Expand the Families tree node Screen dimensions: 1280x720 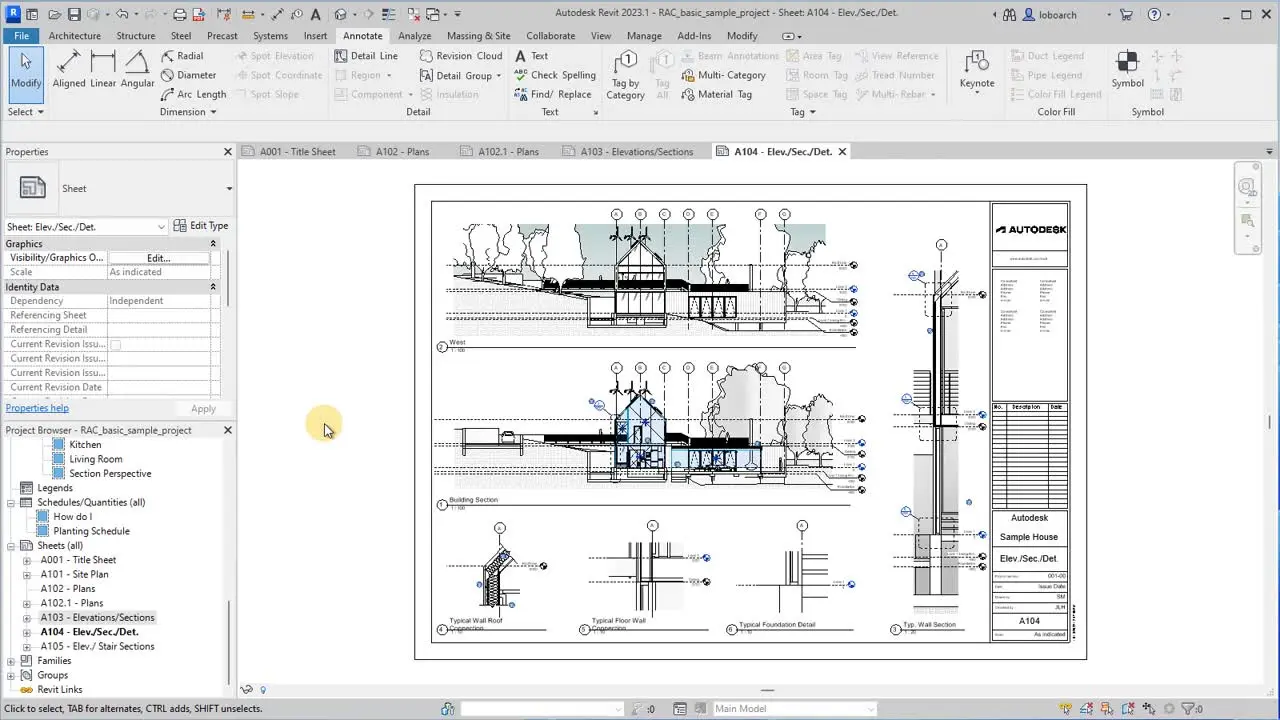[x=11, y=661]
